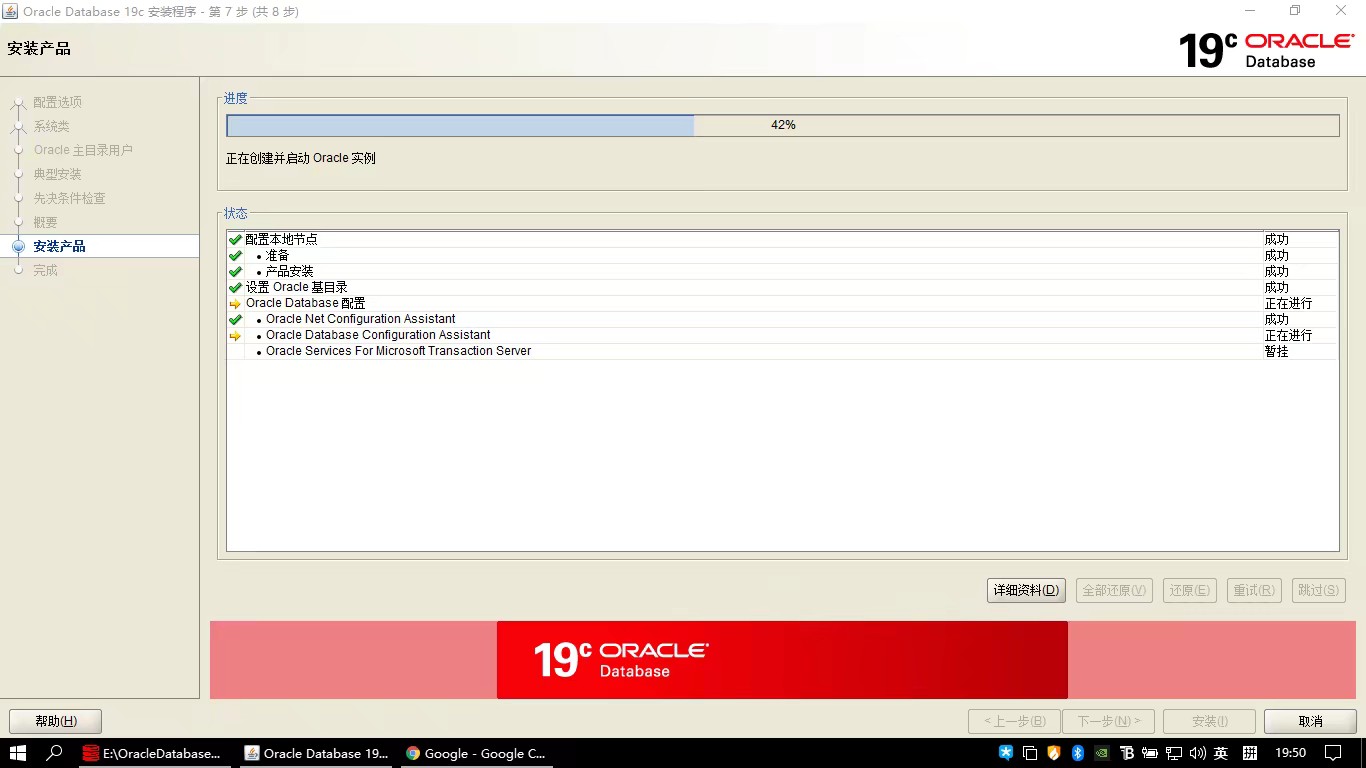The height and width of the screenshot is (768, 1366).
Task: Open the Bluetooth icon in the system tray
Action: (1077, 752)
